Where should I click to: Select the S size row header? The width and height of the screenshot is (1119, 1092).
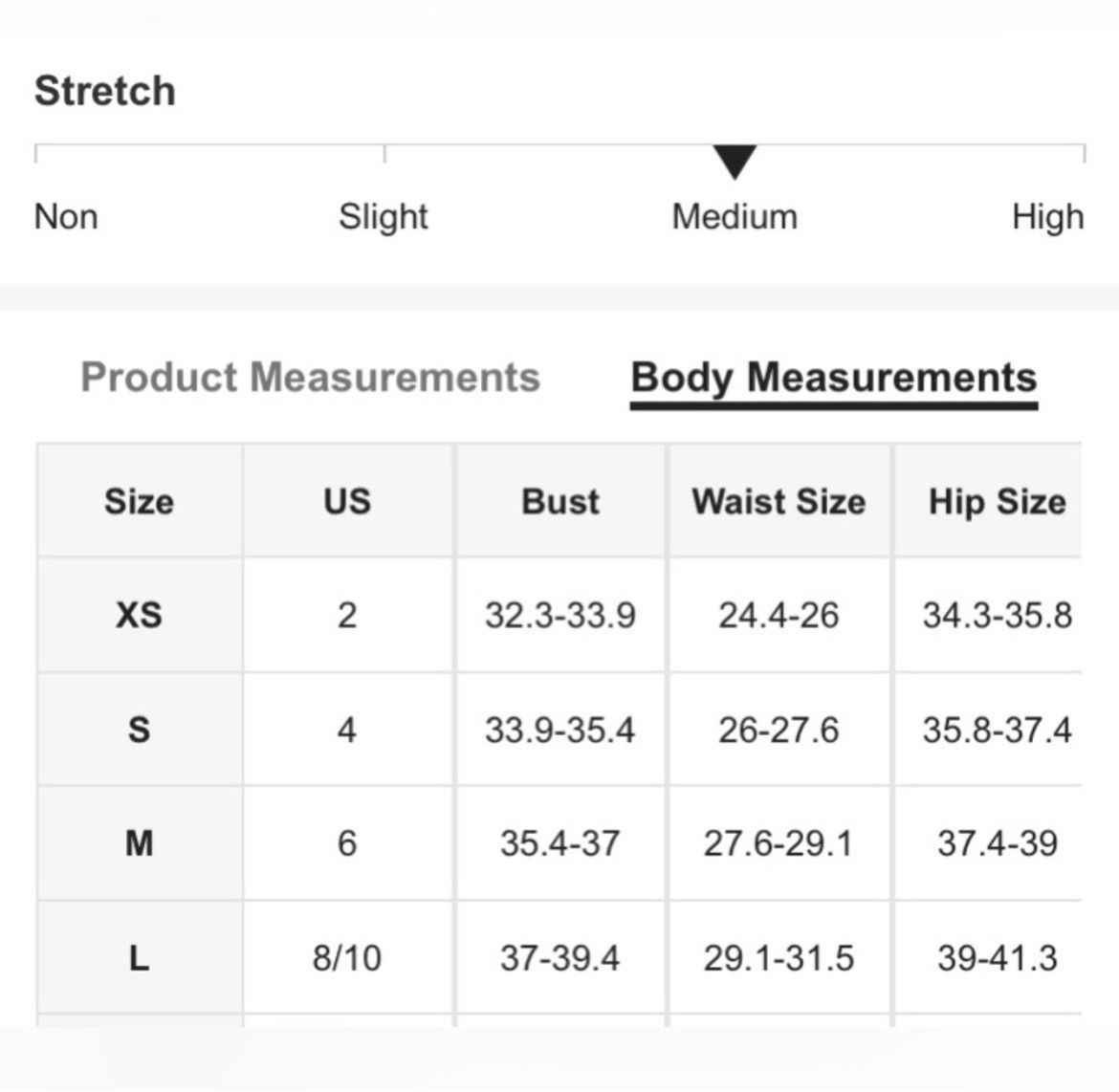[x=140, y=730]
